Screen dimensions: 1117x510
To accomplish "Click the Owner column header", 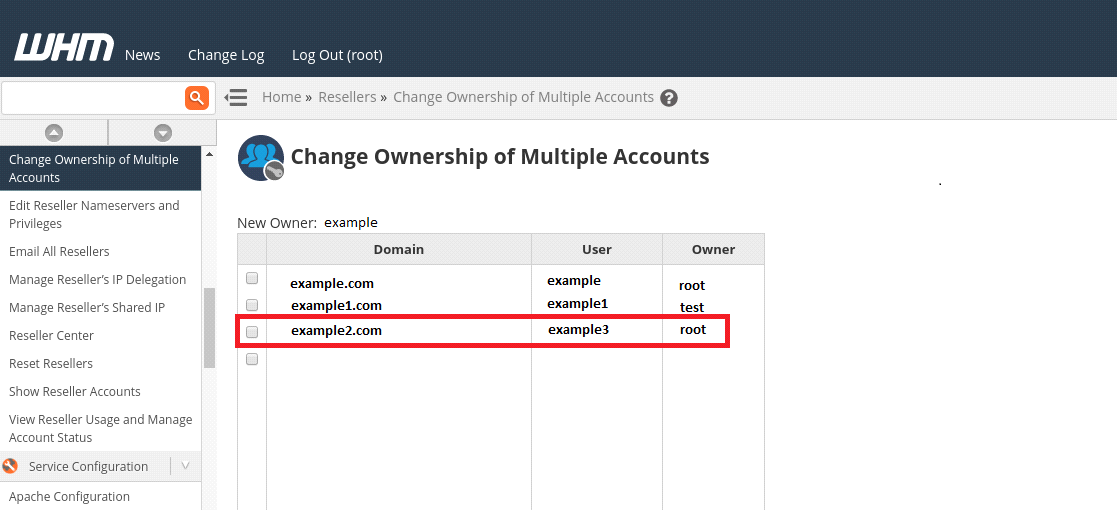I will click(713, 249).
